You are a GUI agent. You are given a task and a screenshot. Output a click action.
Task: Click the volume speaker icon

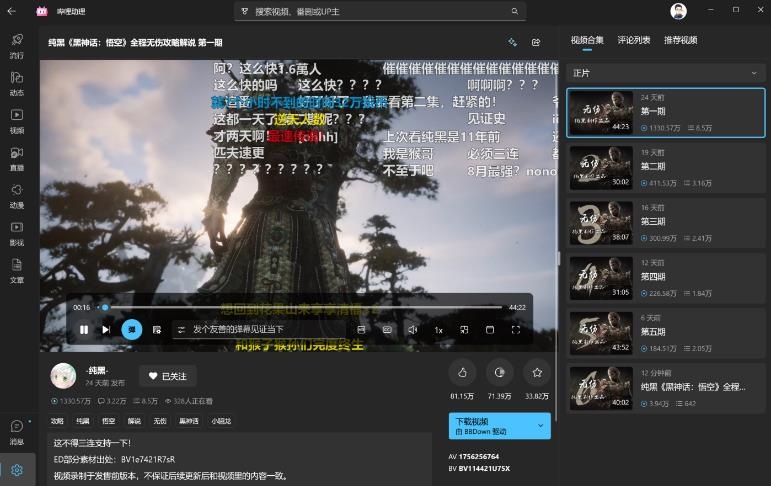(x=413, y=330)
